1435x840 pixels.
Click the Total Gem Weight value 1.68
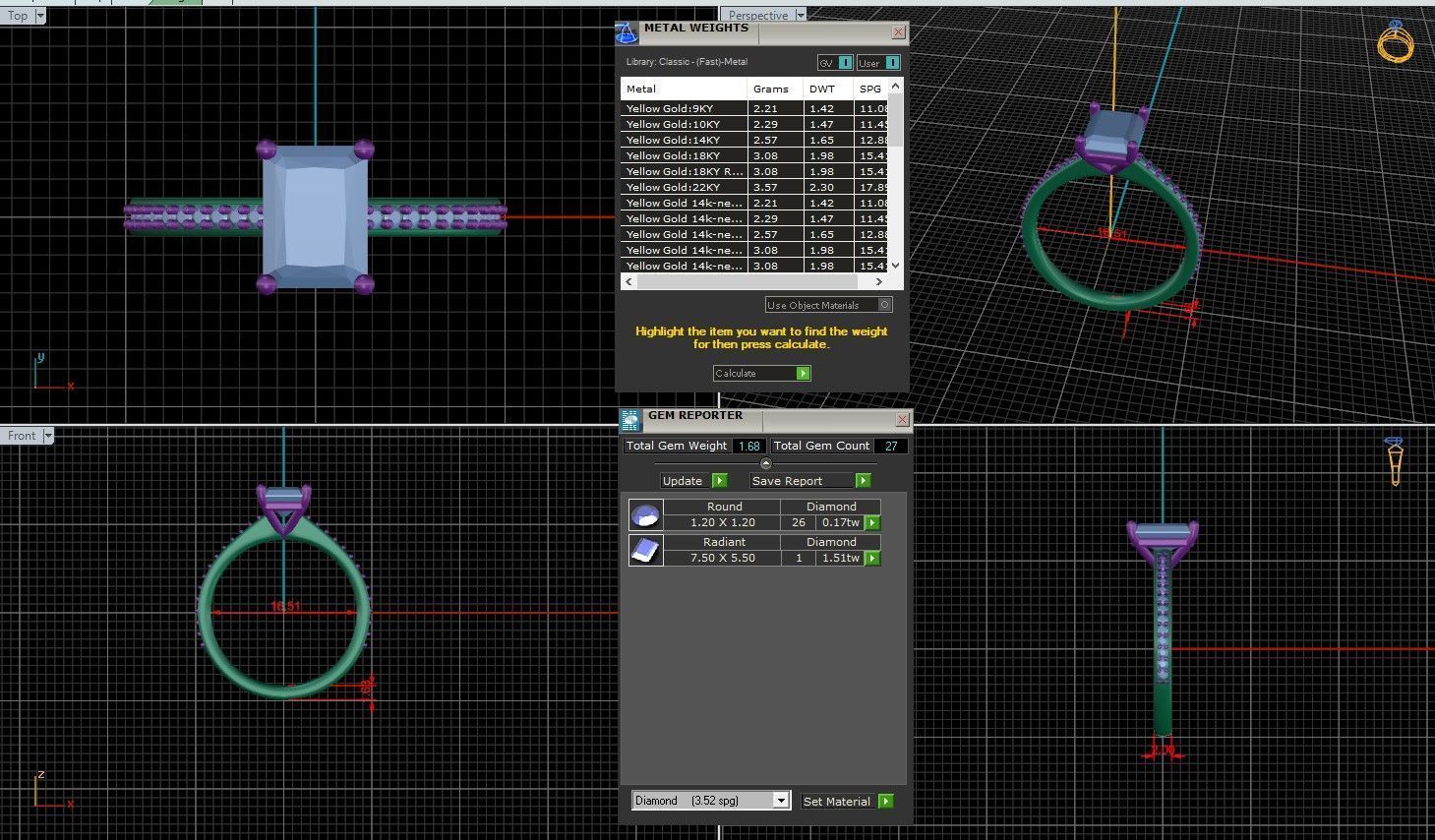(x=749, y=446)
